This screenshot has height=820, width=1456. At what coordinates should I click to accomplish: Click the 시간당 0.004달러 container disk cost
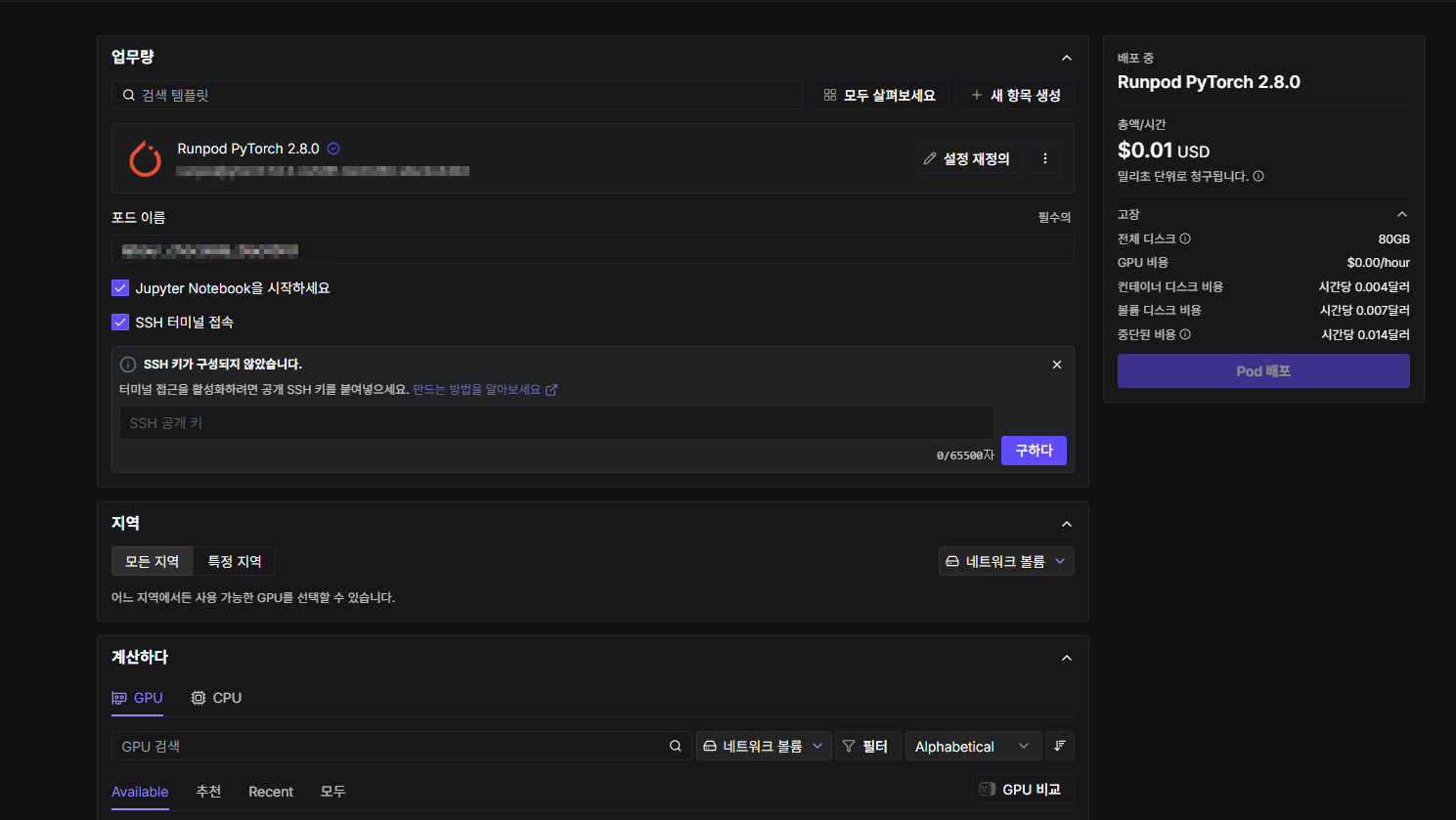pyautogui.click(x=1364, y=286)
